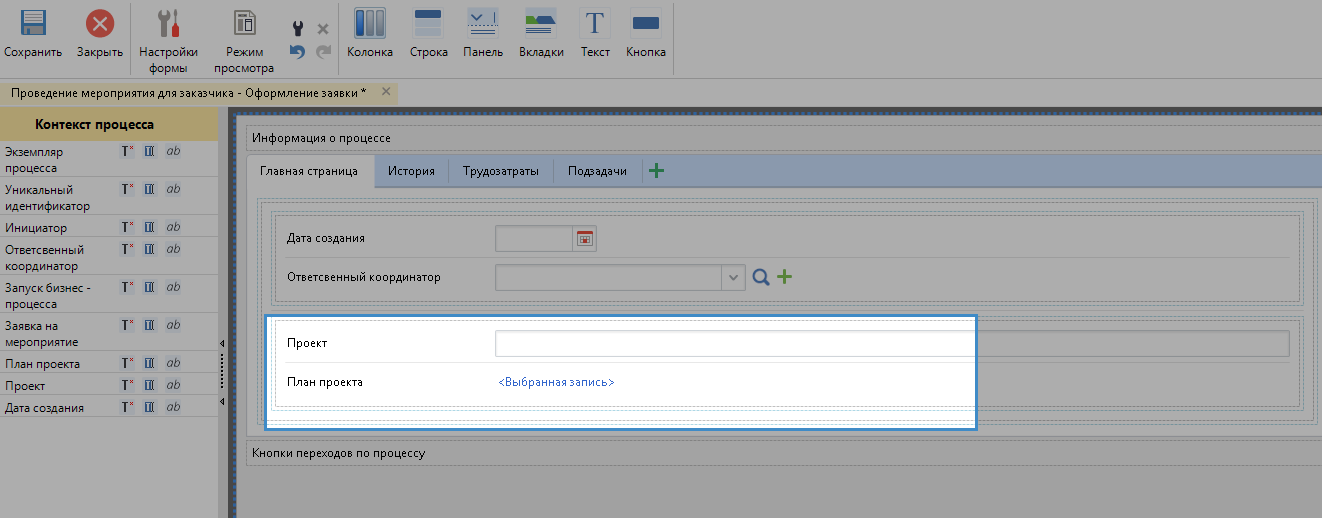Toggle required T* marker for Инициатор
The width and height of the screenshot is (1322, 518).
coord(127,228)
